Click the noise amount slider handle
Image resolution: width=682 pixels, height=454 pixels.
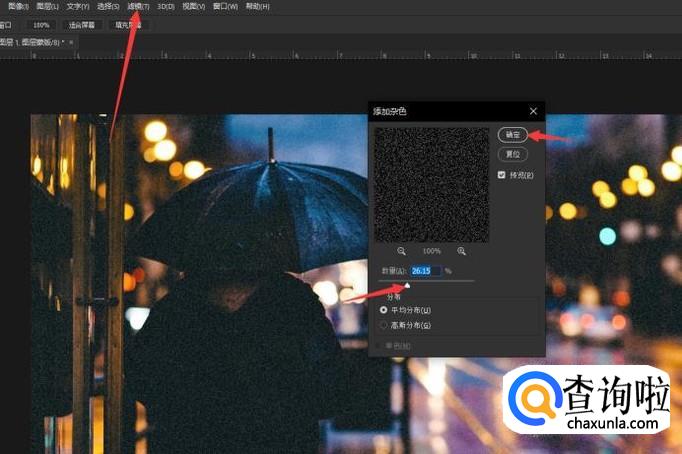(x=407, y=286)
